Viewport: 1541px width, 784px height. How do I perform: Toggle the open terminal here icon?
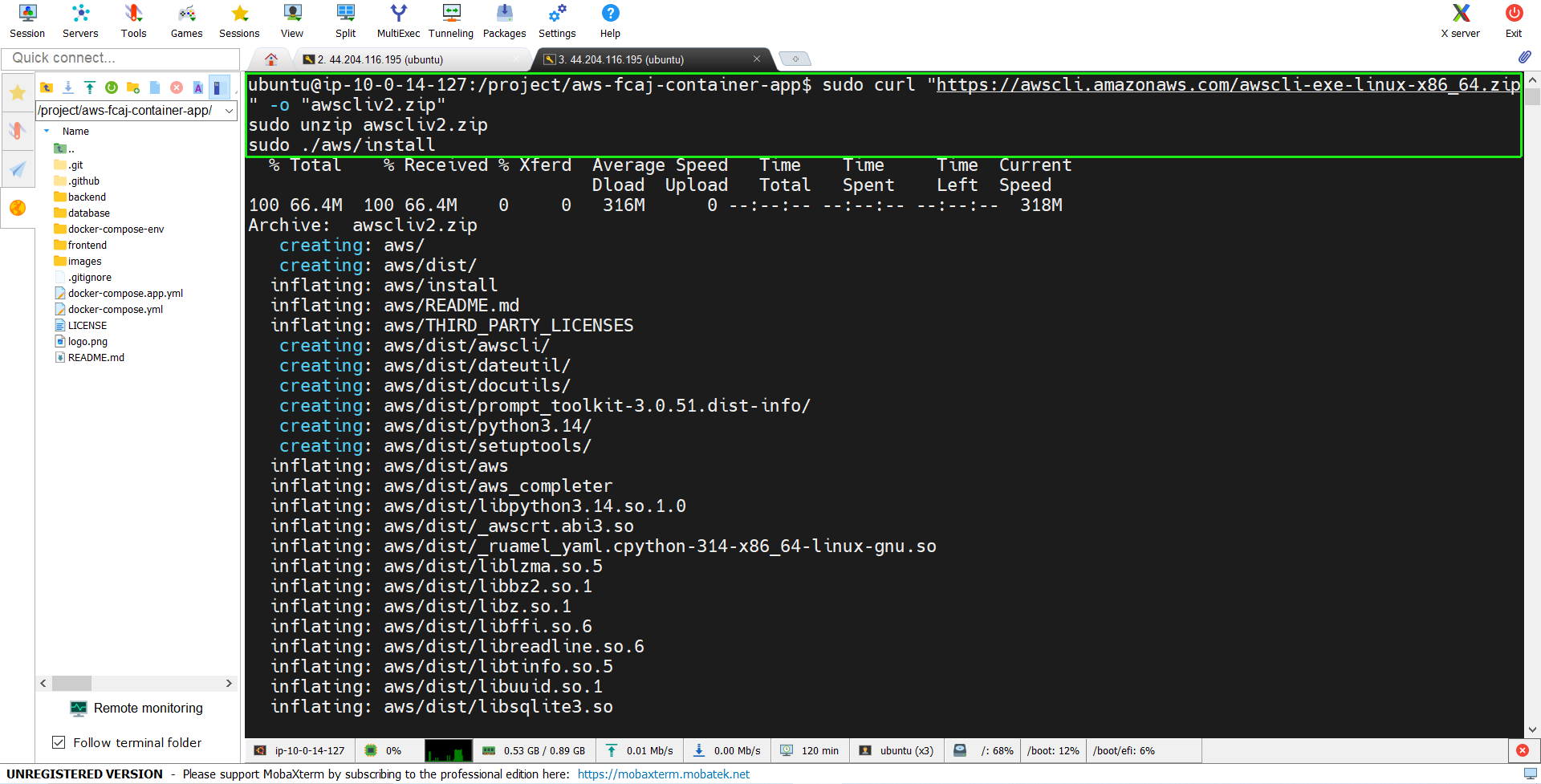[x=218, y=87]
